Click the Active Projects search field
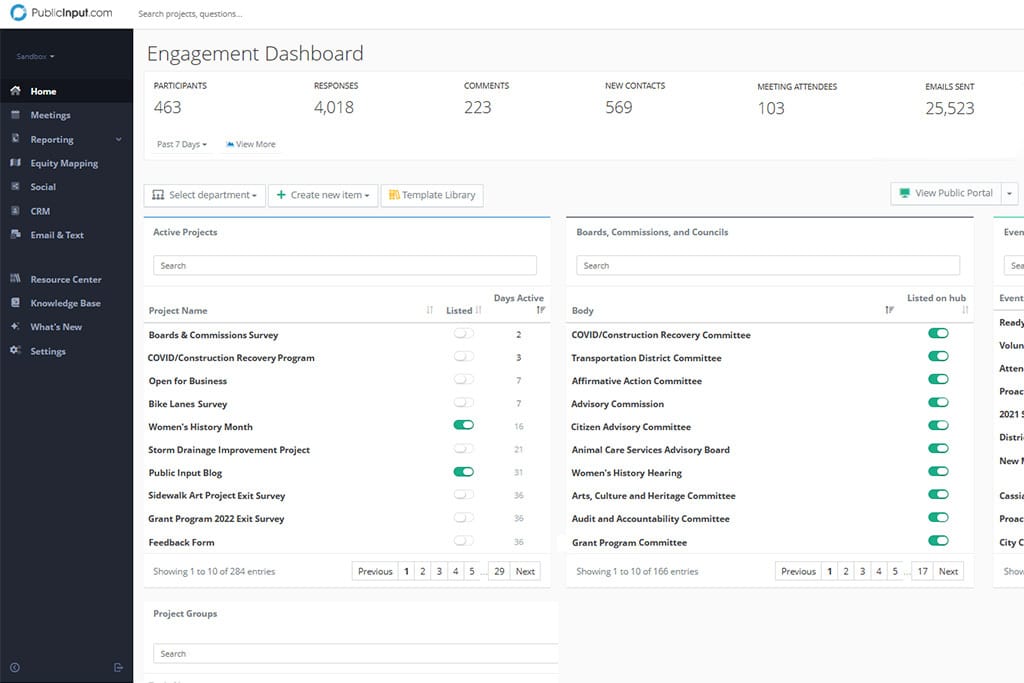This screenshot has height=683, width=1024. click(344, 266)
